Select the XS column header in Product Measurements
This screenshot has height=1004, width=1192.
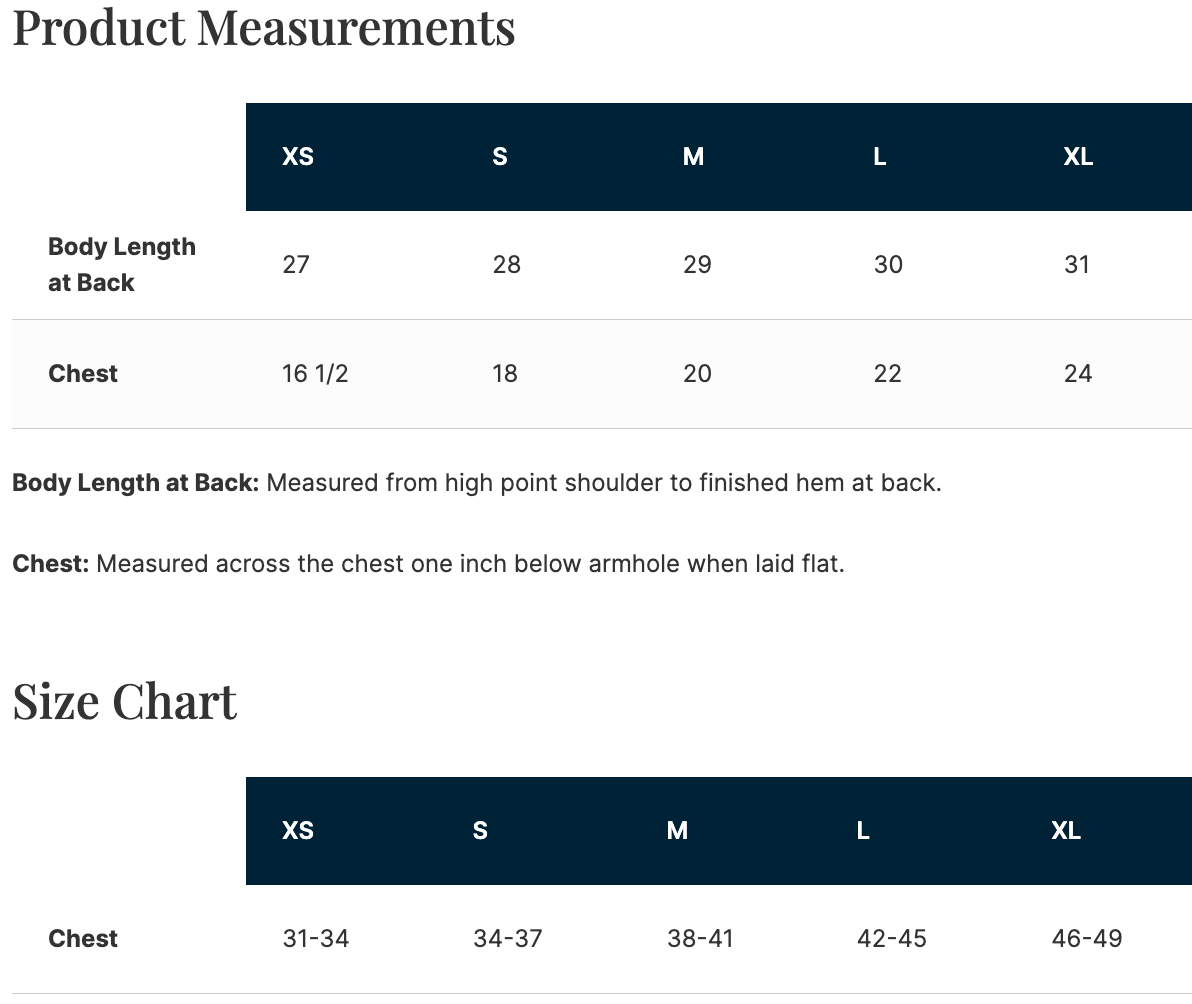point(298,157)
